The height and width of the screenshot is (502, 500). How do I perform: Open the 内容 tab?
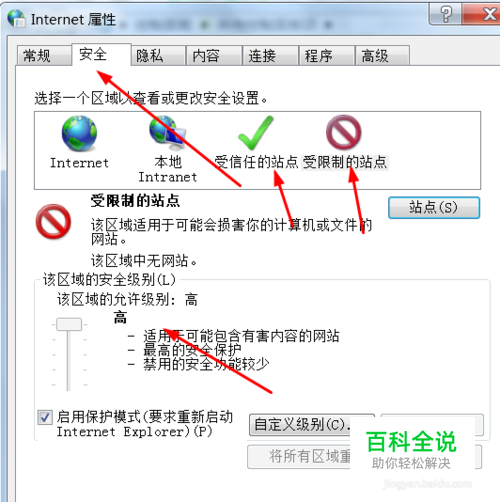(x=214, y=55)
